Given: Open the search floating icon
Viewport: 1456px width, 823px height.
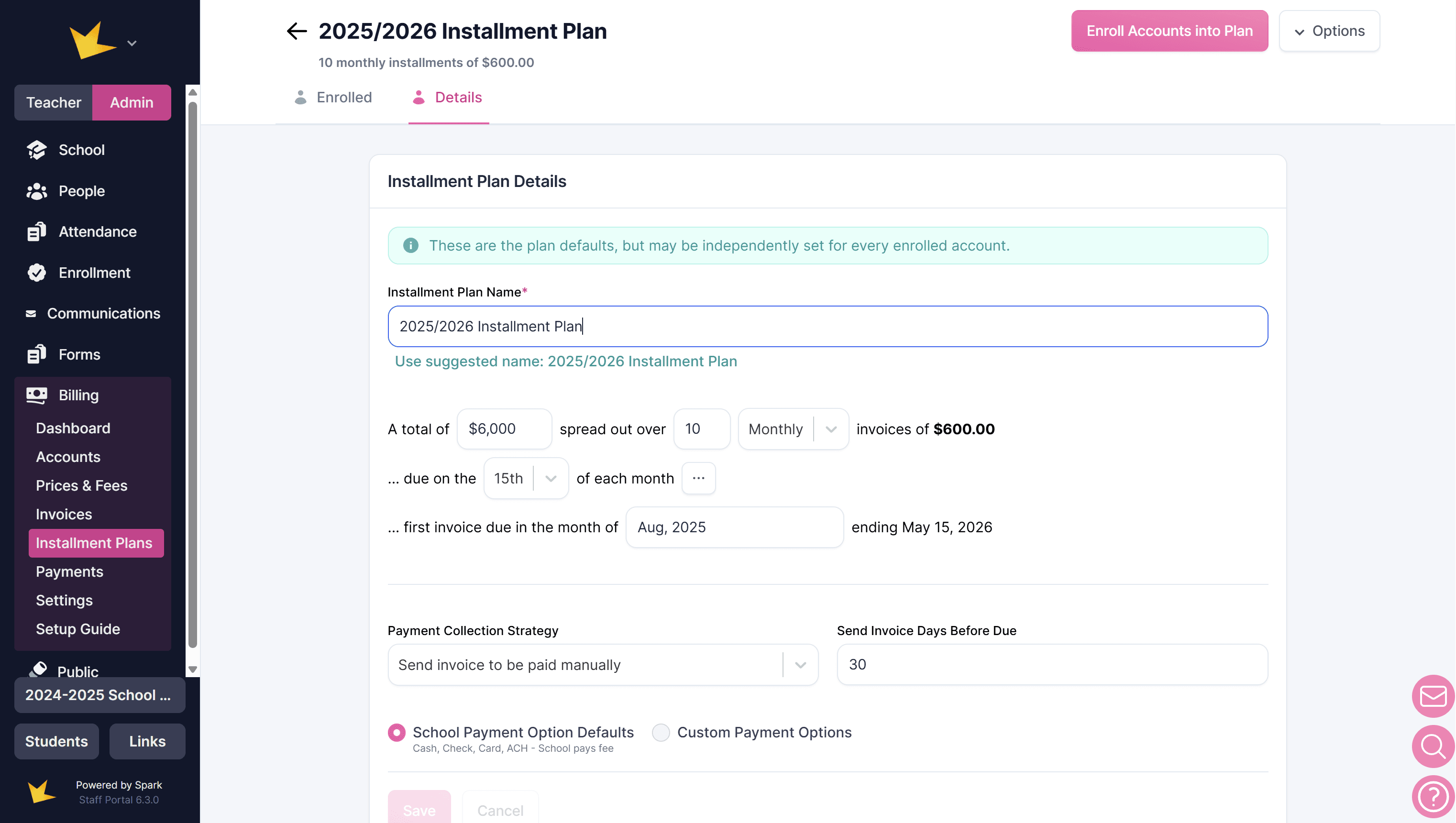Looking at the screenshot, I should coord(1433,746).
